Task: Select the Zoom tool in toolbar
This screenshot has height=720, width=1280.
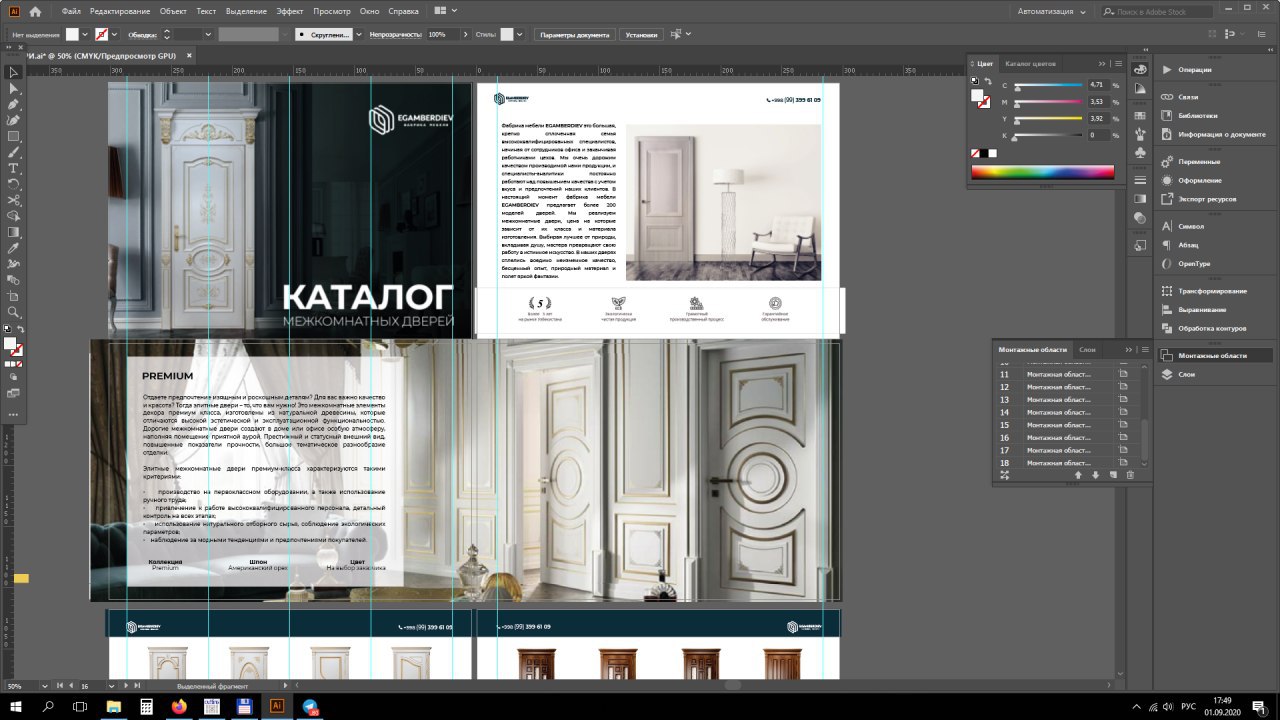Action: tap(14, 312)
